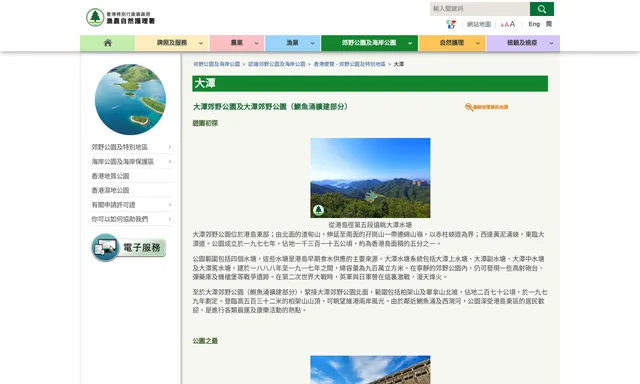The height and width of the screenshot is (384, 640).
Task: Switch to Simplified Chinese 简
Action: point(549,24)
